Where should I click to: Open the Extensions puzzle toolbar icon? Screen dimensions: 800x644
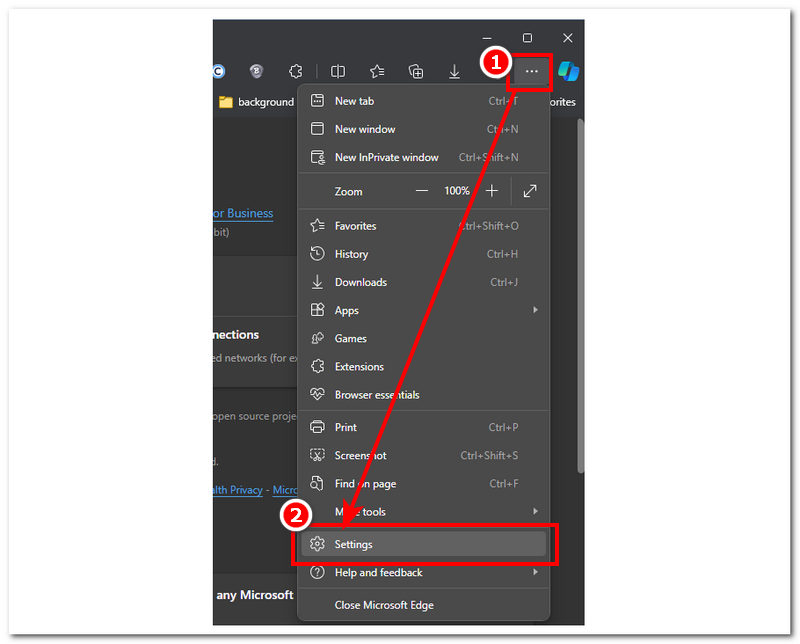point(295,71)
